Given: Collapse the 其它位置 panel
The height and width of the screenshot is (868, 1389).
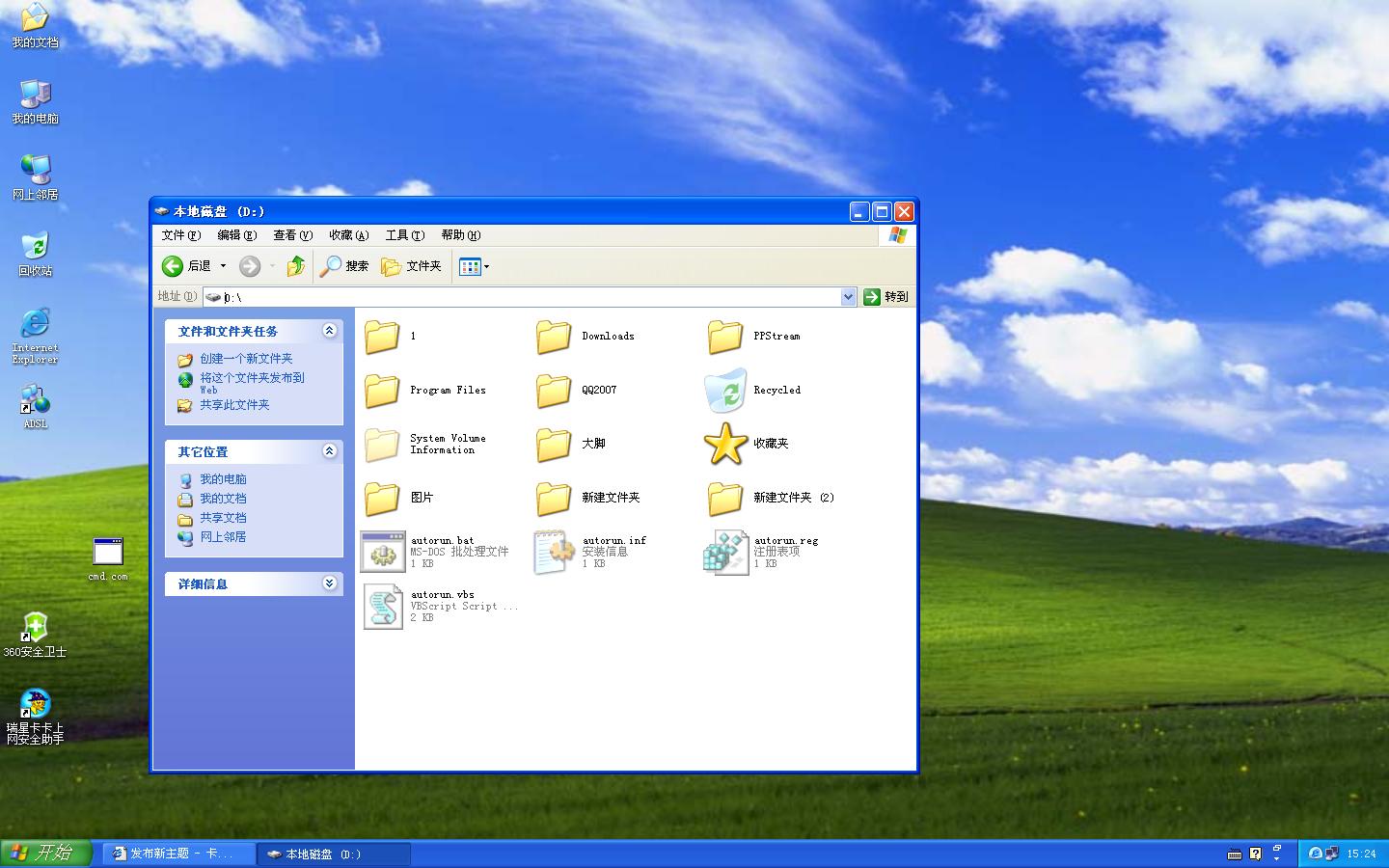Looking at the screenshot, I should click(329, 451).
